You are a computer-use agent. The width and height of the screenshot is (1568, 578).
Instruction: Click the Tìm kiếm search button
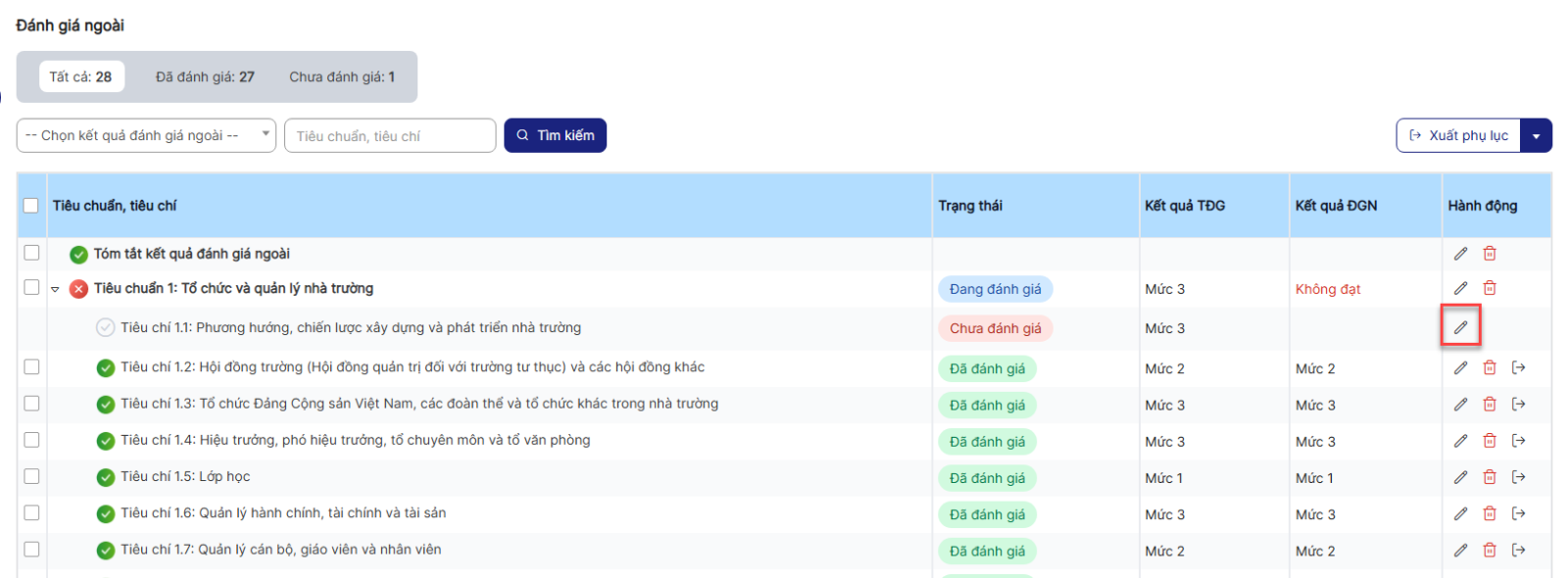(555, 135)
